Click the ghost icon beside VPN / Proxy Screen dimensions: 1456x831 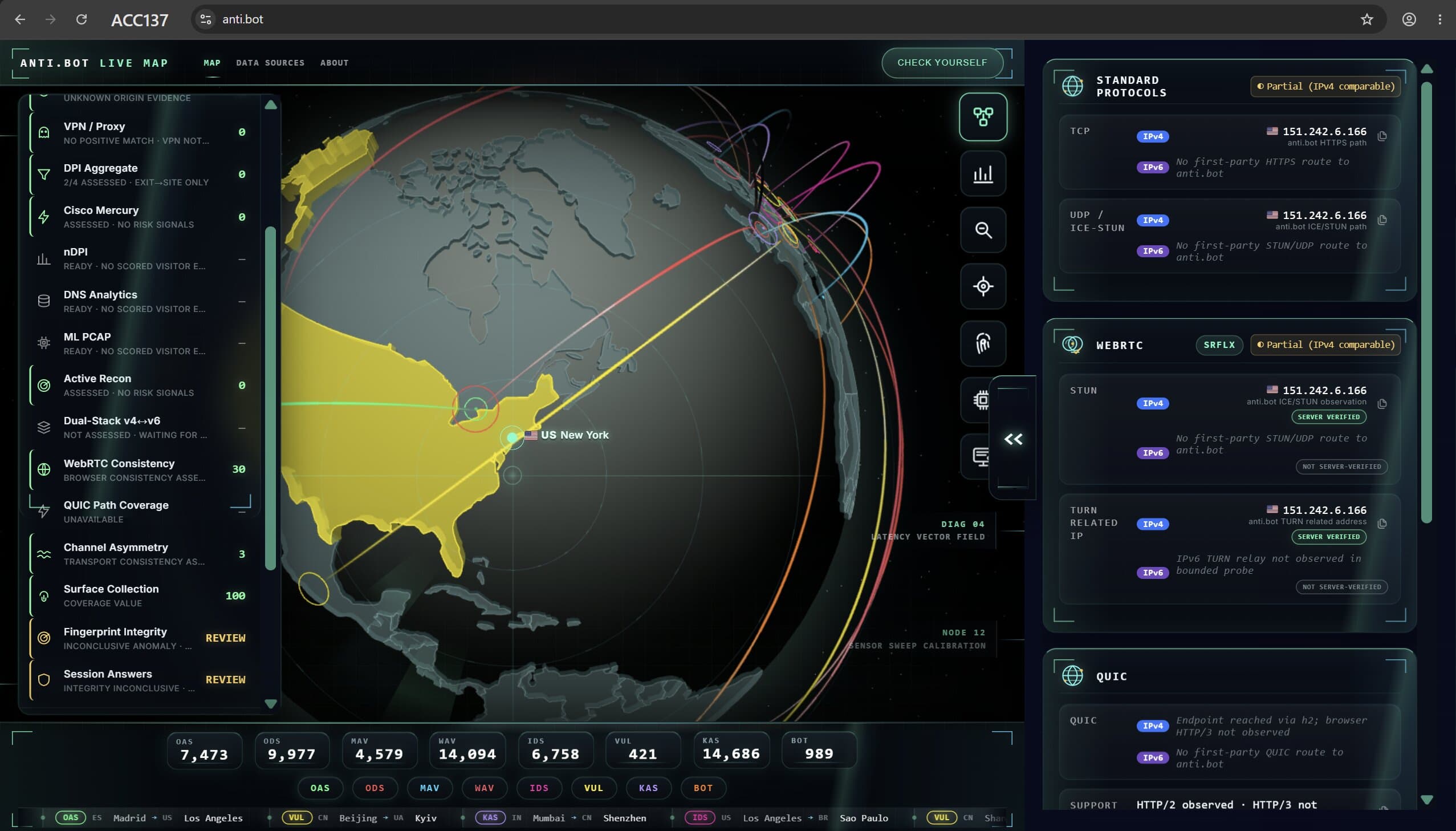pyautogui.click(x=44, y=133)
